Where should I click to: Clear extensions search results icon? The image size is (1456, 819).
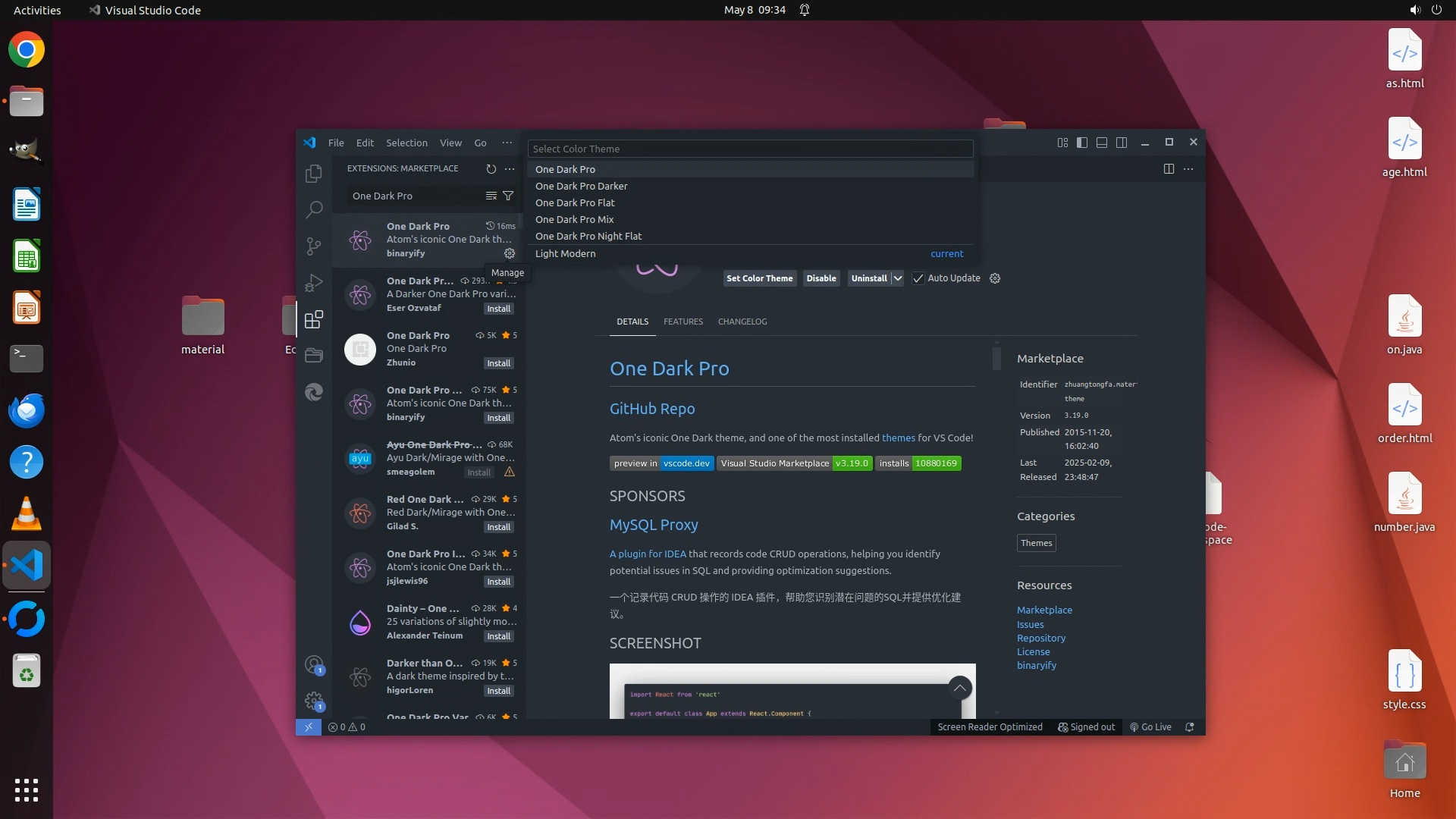491,196
